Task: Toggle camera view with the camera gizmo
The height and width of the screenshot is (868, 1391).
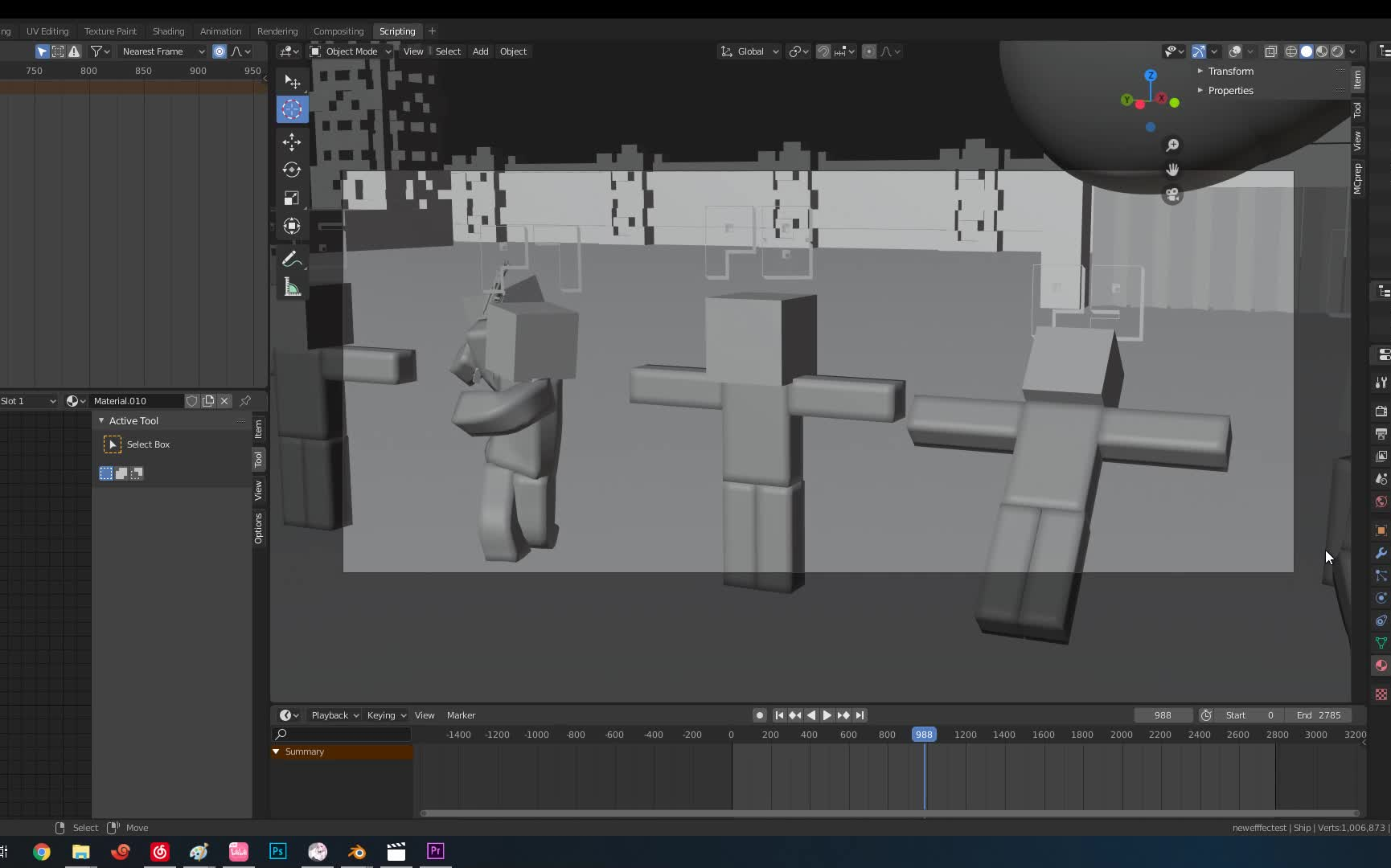Action: coord(1172,194)
